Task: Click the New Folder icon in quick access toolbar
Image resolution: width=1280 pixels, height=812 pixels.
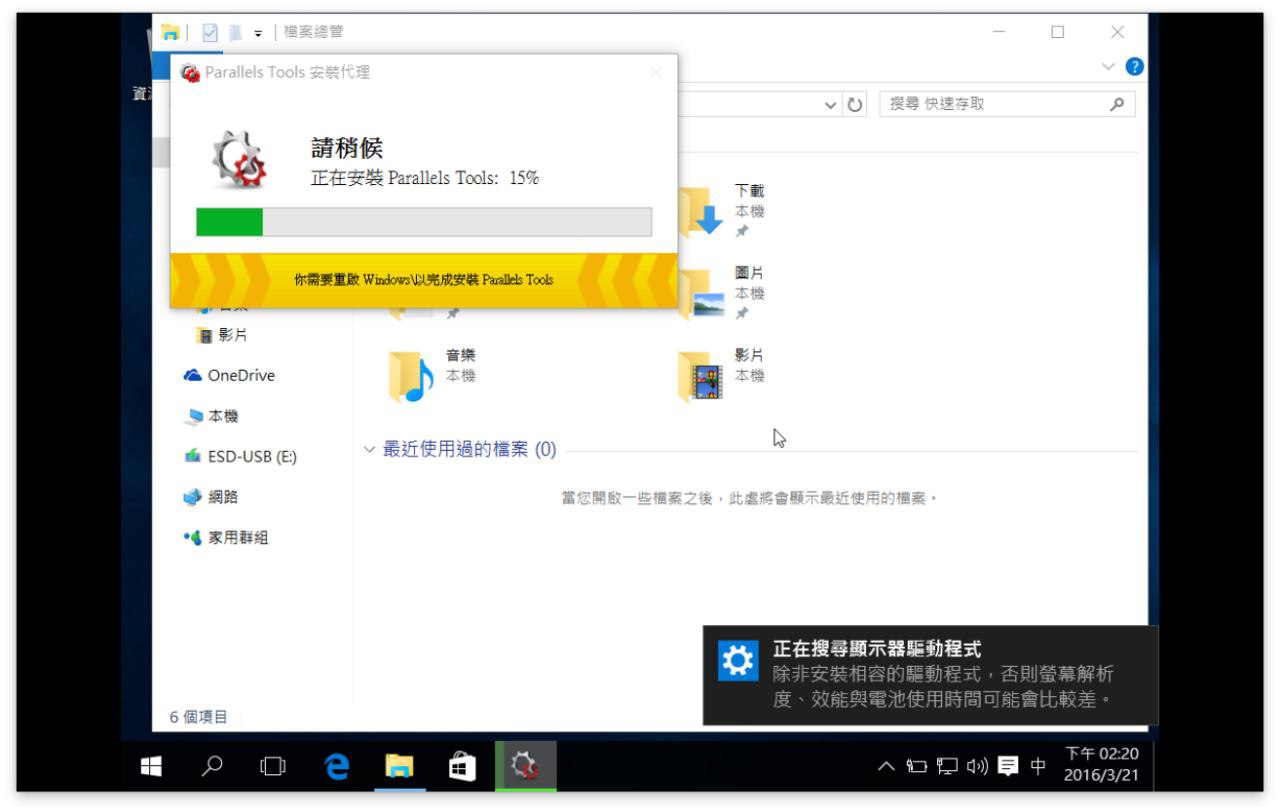Action: tap(235, 32)
